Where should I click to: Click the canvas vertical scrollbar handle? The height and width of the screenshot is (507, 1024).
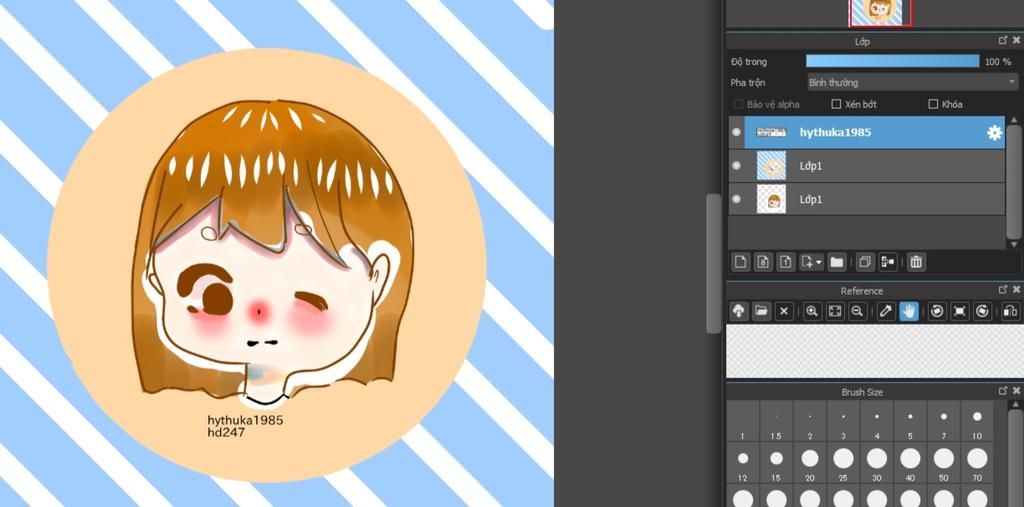[x=713, y=263]
